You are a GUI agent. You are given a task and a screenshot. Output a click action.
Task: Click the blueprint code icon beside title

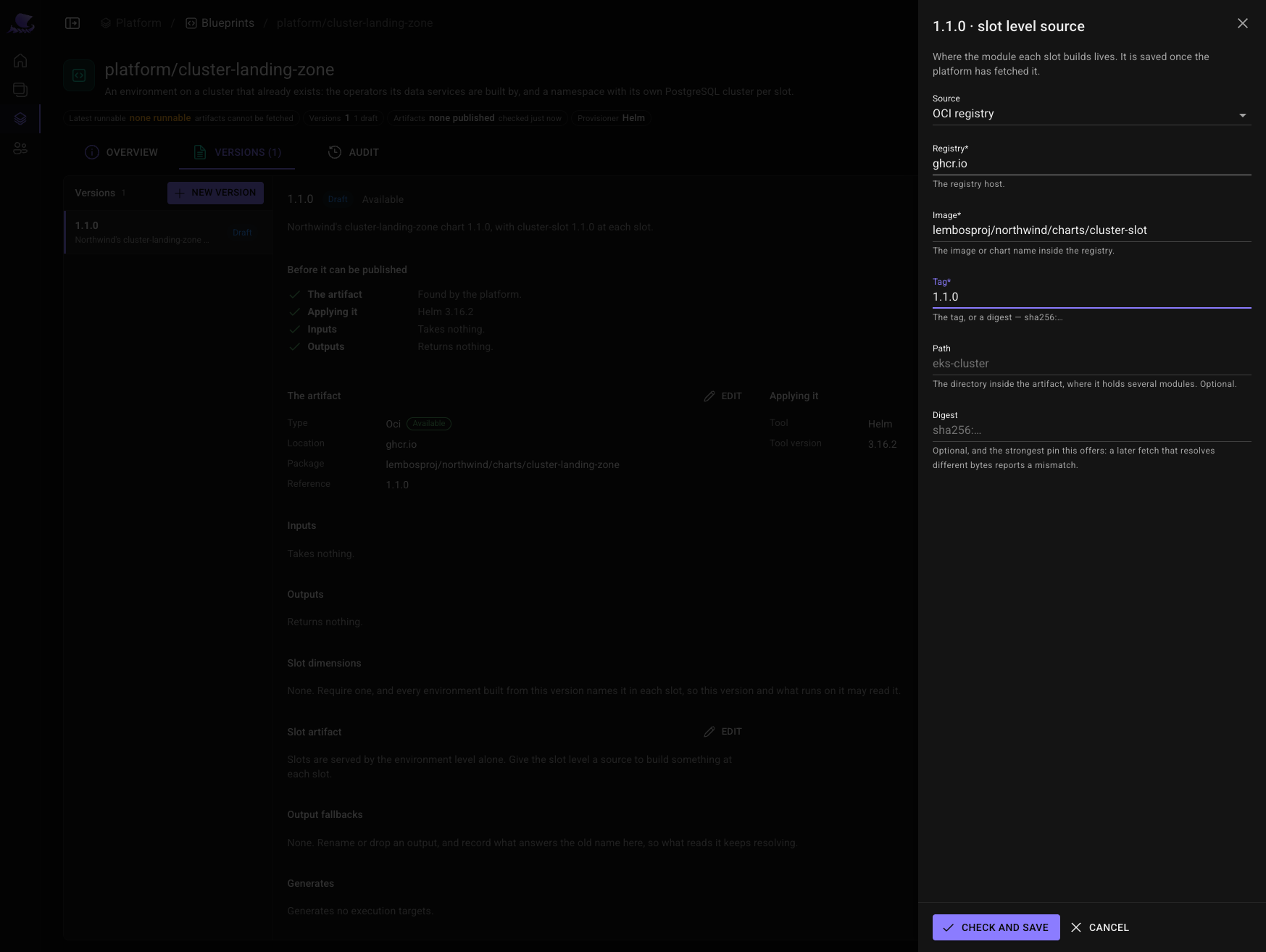(79, 75)
